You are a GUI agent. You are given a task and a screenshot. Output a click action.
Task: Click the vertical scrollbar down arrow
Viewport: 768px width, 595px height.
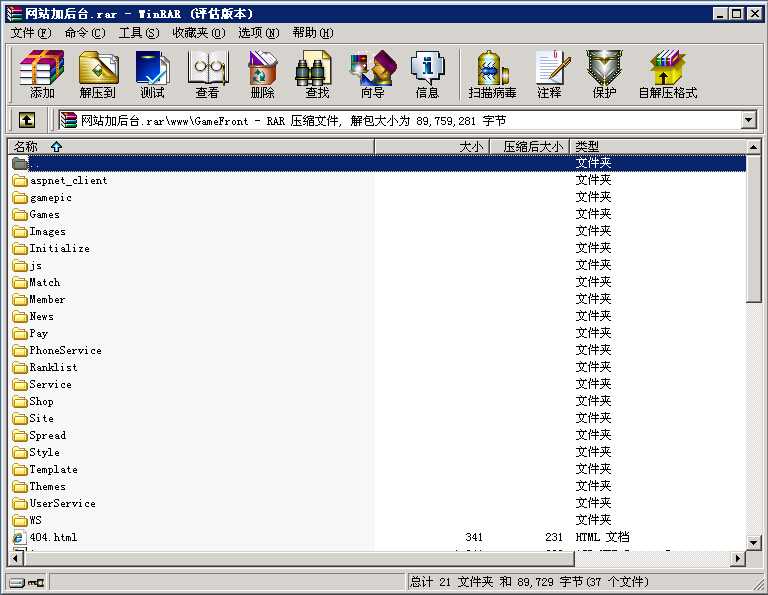pyautogui.click(x=753, y=542)
